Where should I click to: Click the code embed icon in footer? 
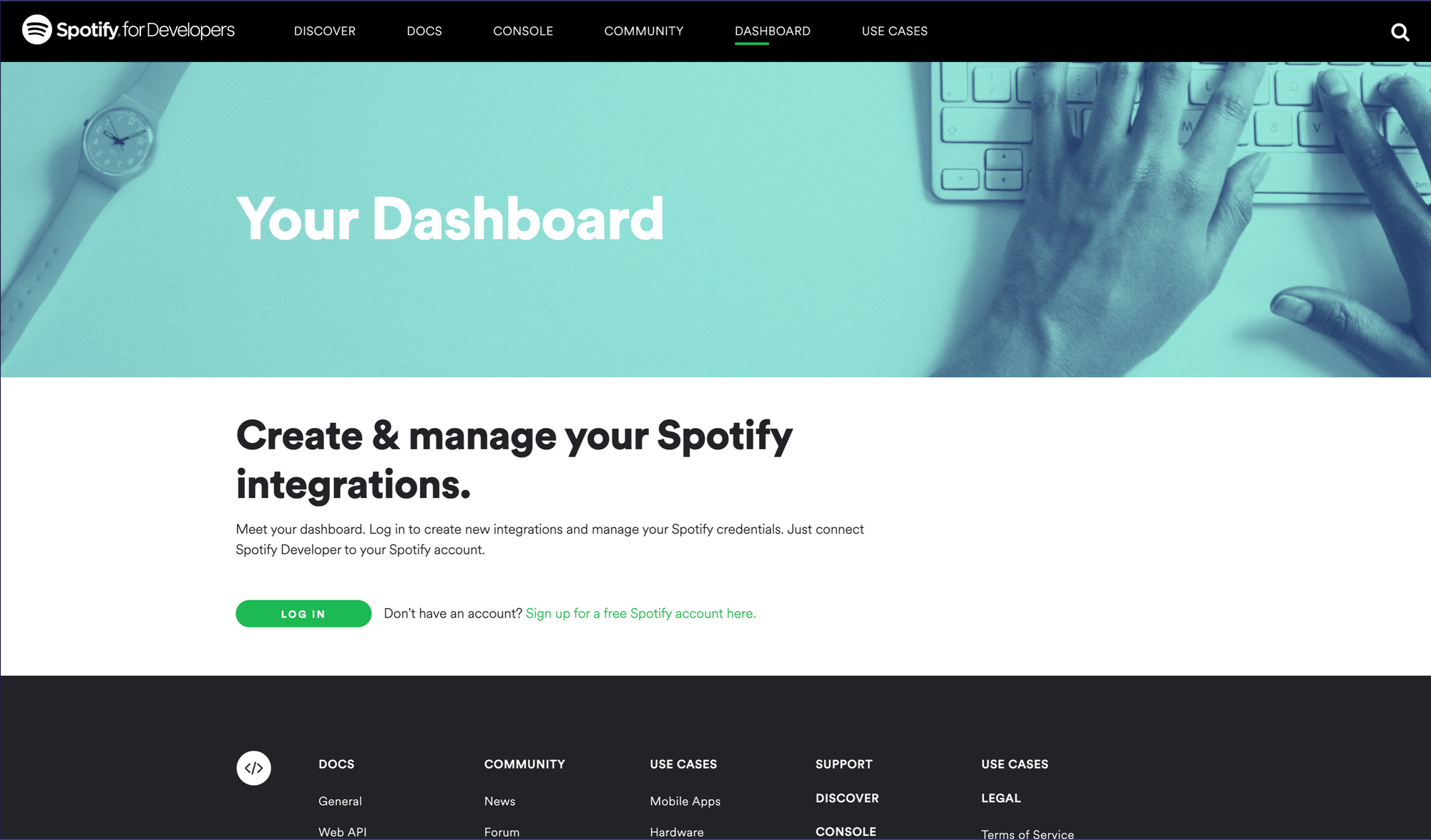click(253, 767)
